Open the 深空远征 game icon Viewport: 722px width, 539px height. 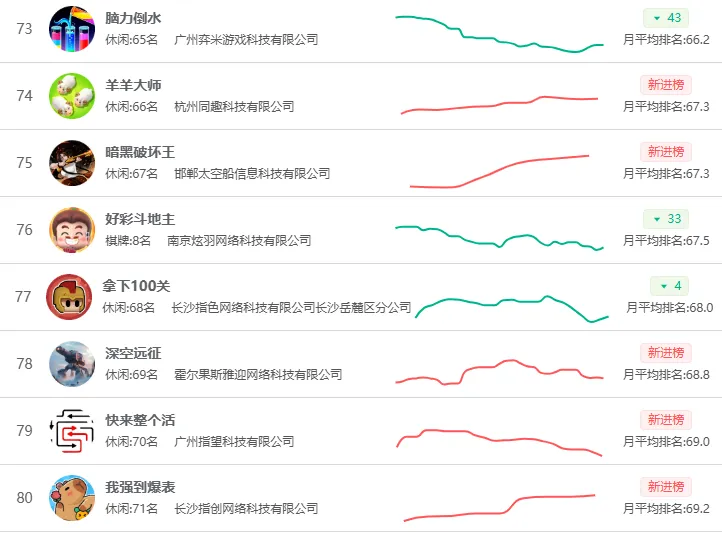click(72, 364)
